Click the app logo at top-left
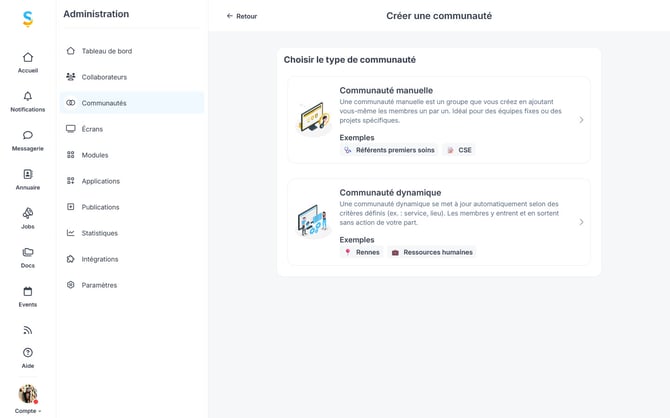 pyautogui.click(x=28, y=19)
